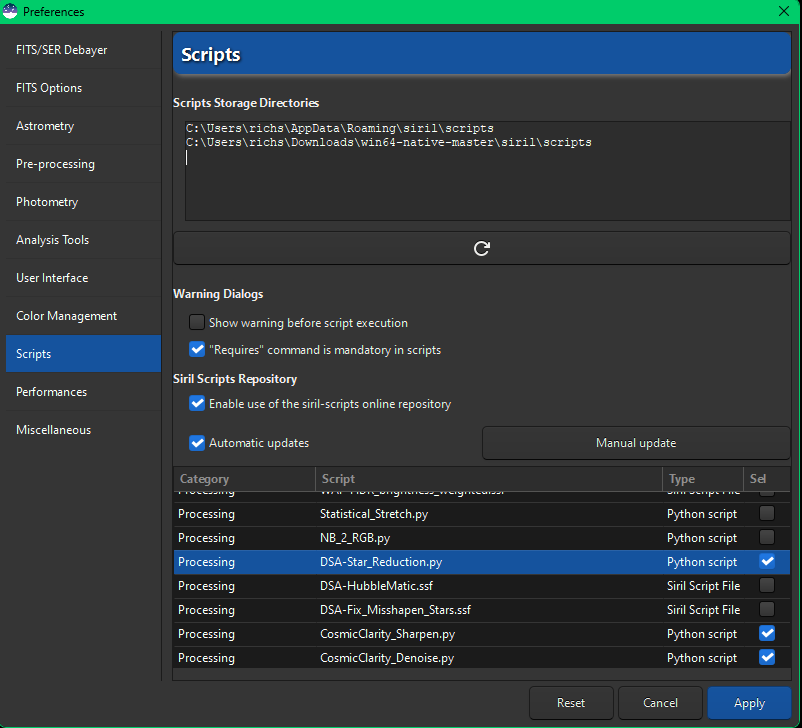Toggle "Requires" command is mandatory checkbox
Viewport: 802px width, 728px height.
(x=197, y=349)
